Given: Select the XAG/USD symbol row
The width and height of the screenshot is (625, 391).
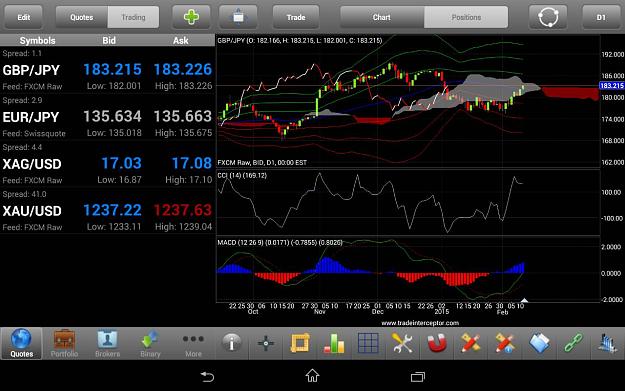Looking at the screenshot, I should tap(107, 164).
